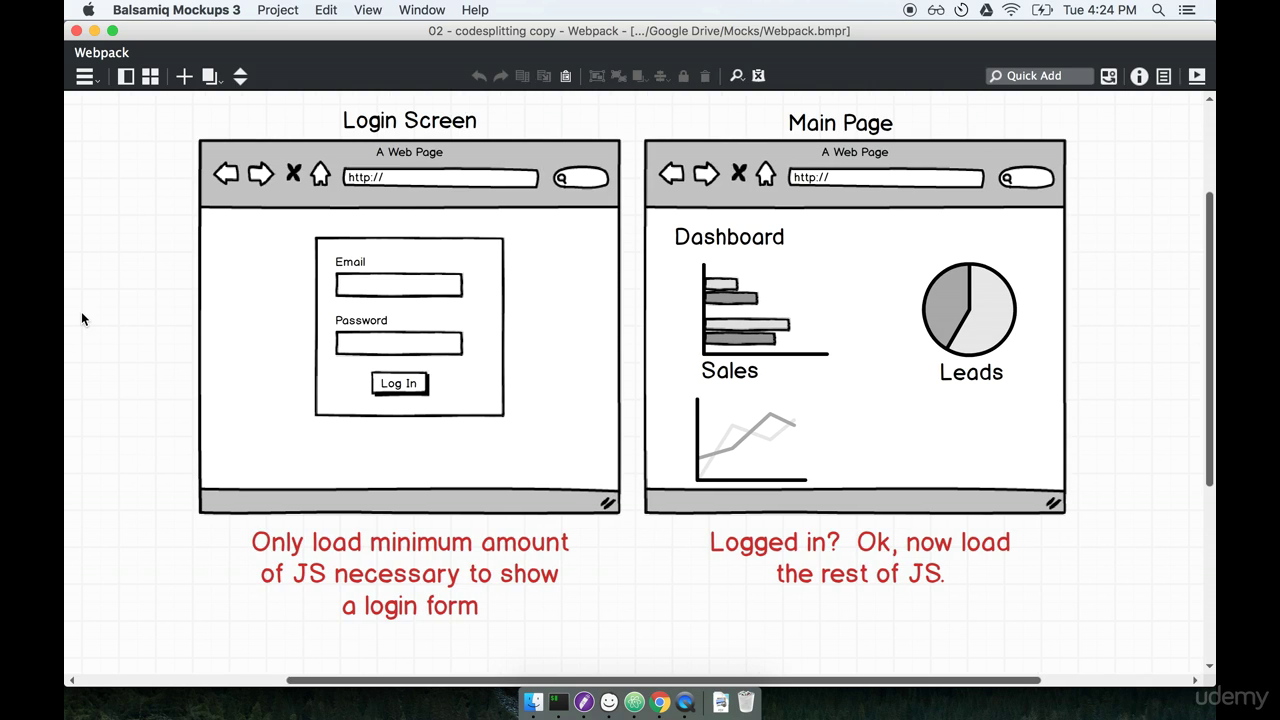Click the paste clipboard toolbar icon
Viewport: 1280px width, 720px height.
coord(566,76)
